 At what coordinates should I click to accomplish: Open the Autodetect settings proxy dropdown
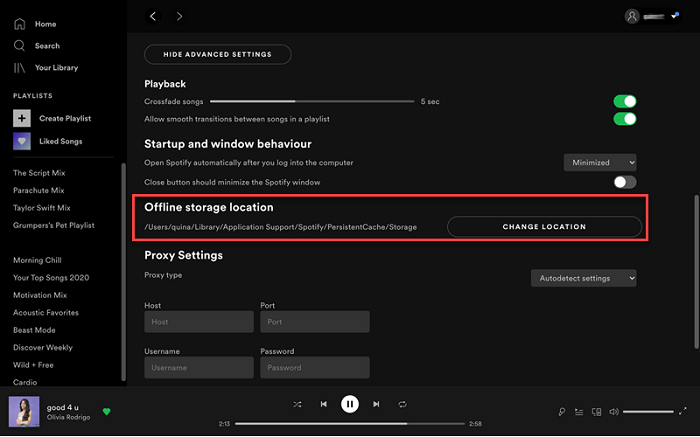(583, 278)
